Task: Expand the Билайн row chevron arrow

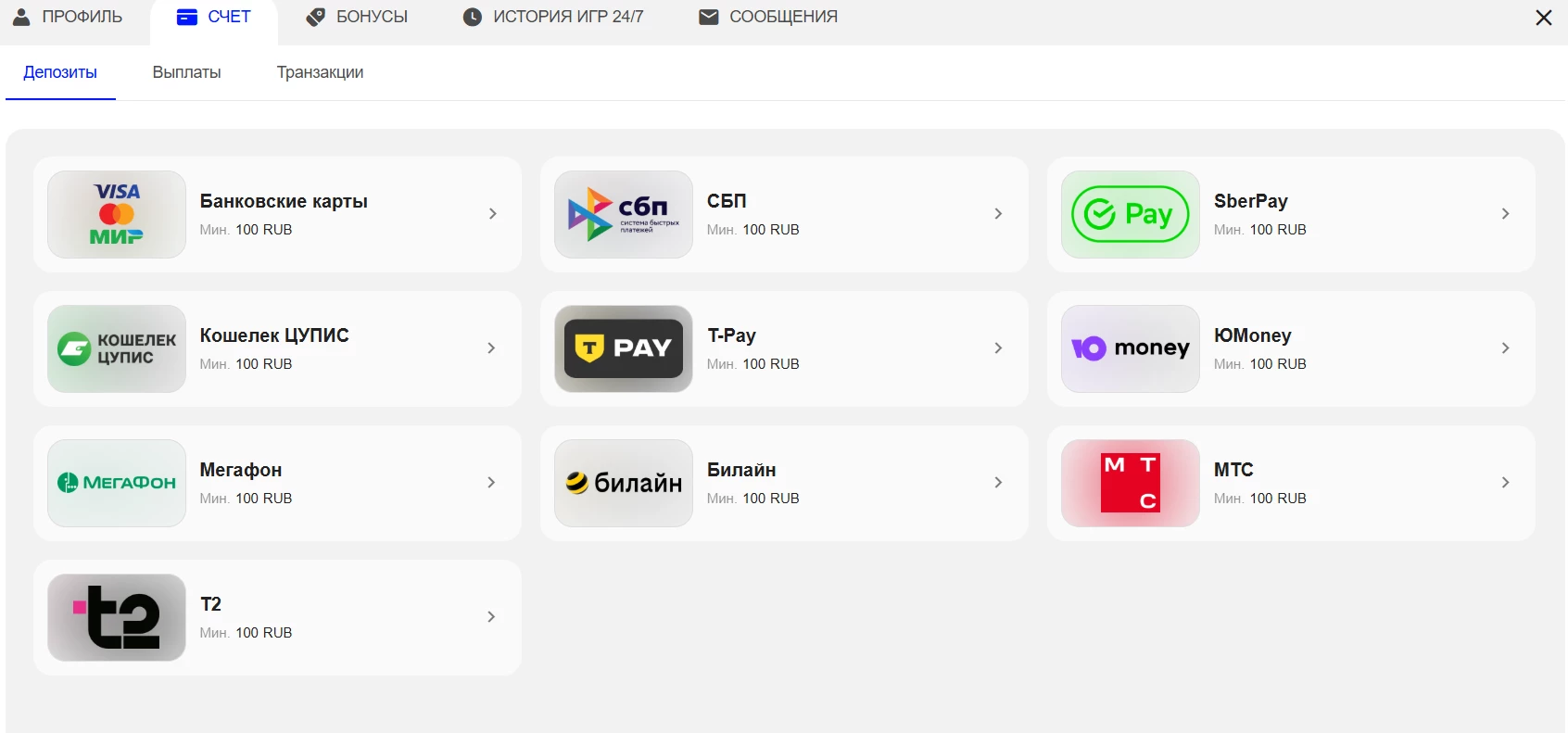Action: point(998,483)
